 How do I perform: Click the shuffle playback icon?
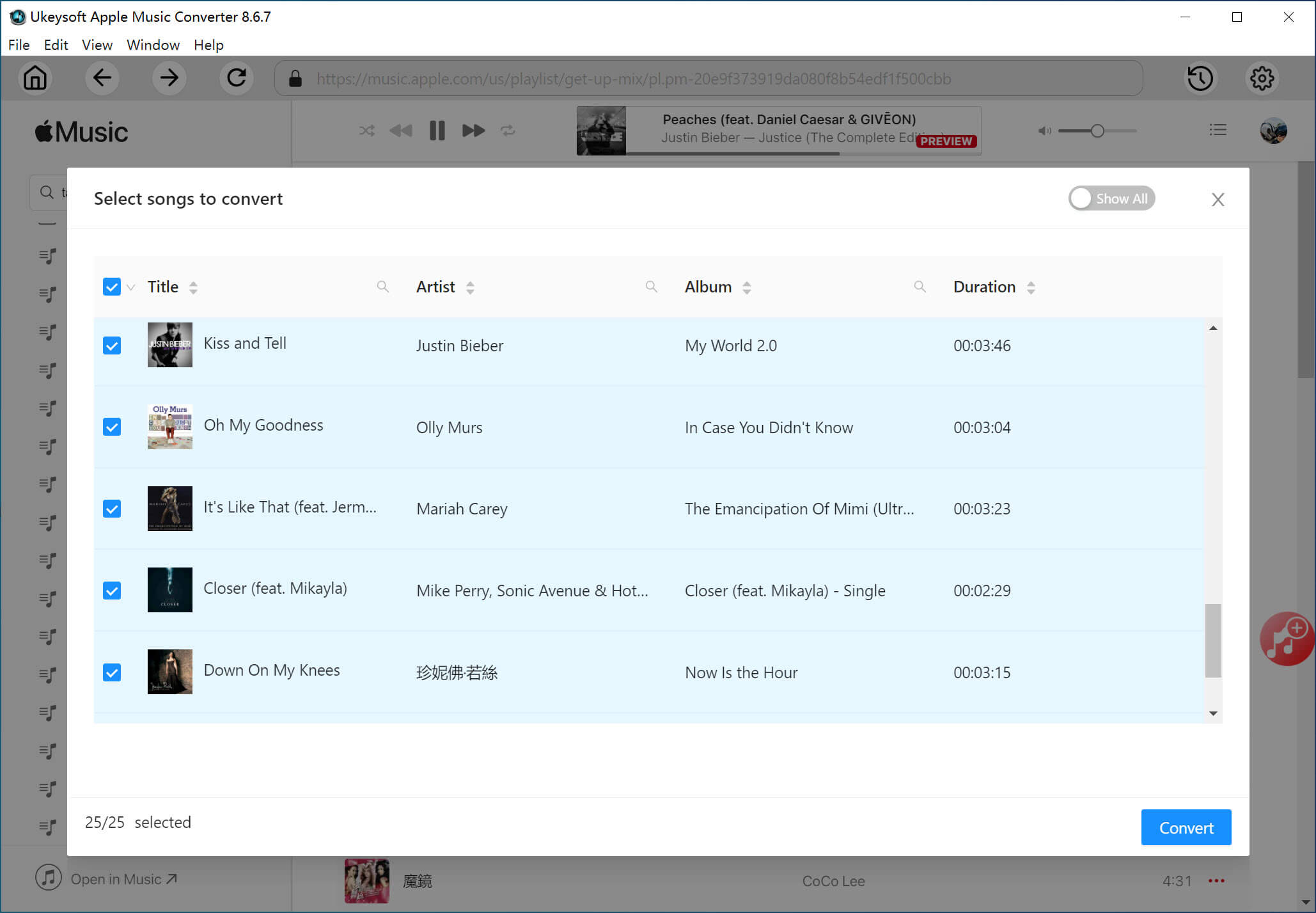365,130
